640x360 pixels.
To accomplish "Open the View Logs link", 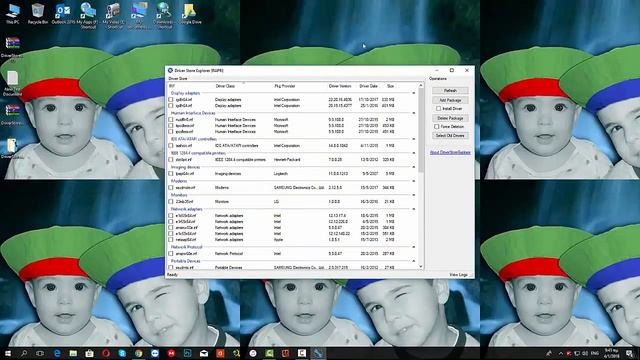I will 458,275.
